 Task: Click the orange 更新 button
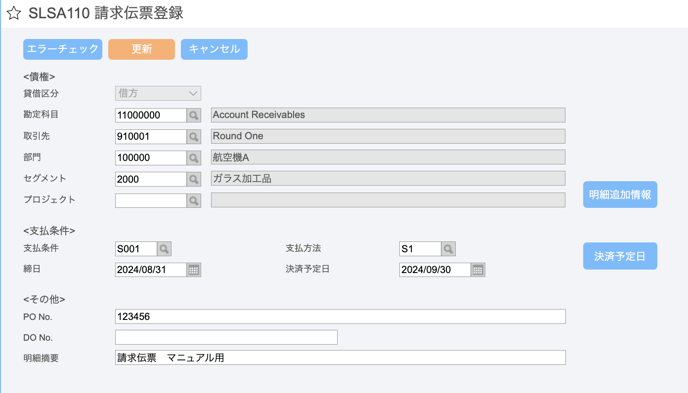141,49
